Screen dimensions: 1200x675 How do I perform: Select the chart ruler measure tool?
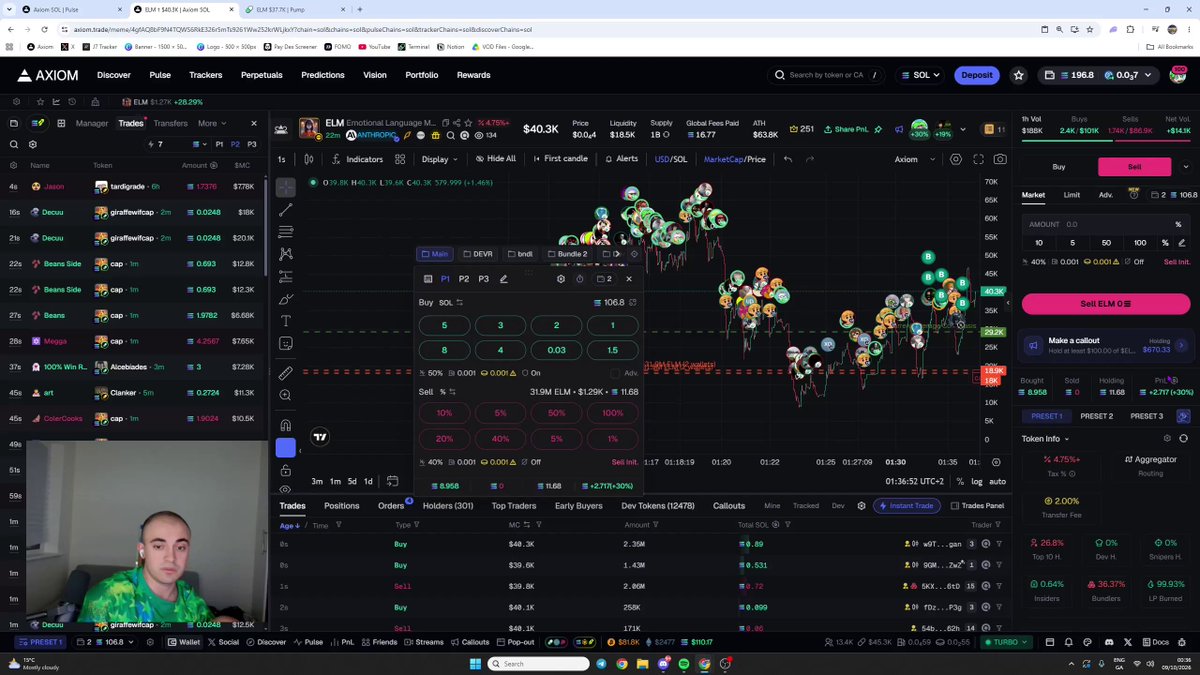(286, 373)
